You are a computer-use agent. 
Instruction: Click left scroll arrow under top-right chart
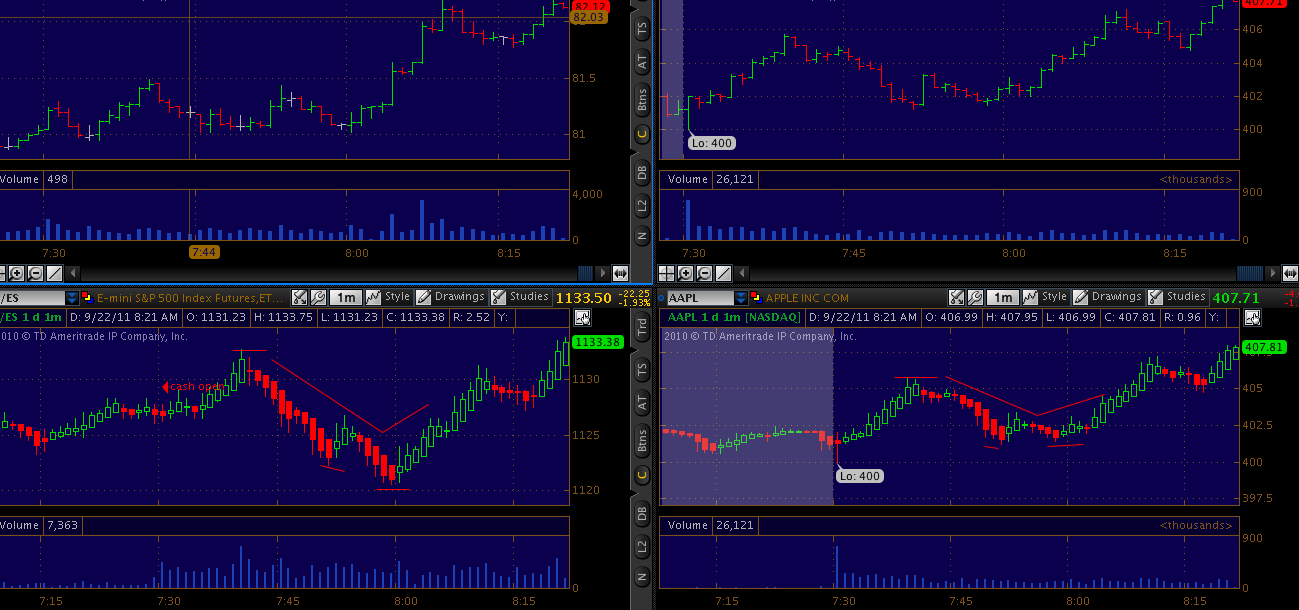[742, 273]
